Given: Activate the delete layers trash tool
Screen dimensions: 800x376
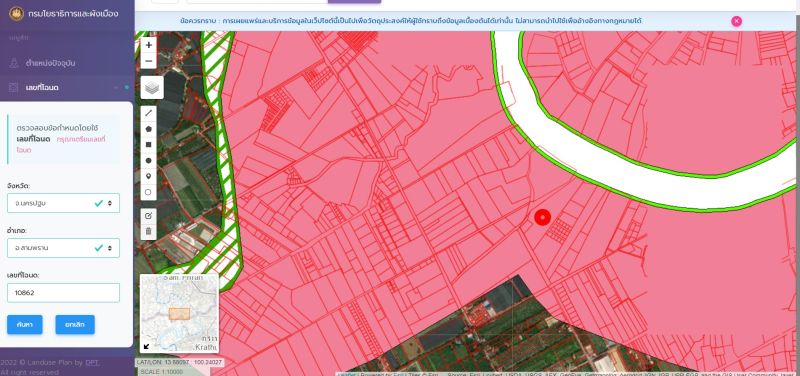Looking at the screenshot, I should pos(148,232).
